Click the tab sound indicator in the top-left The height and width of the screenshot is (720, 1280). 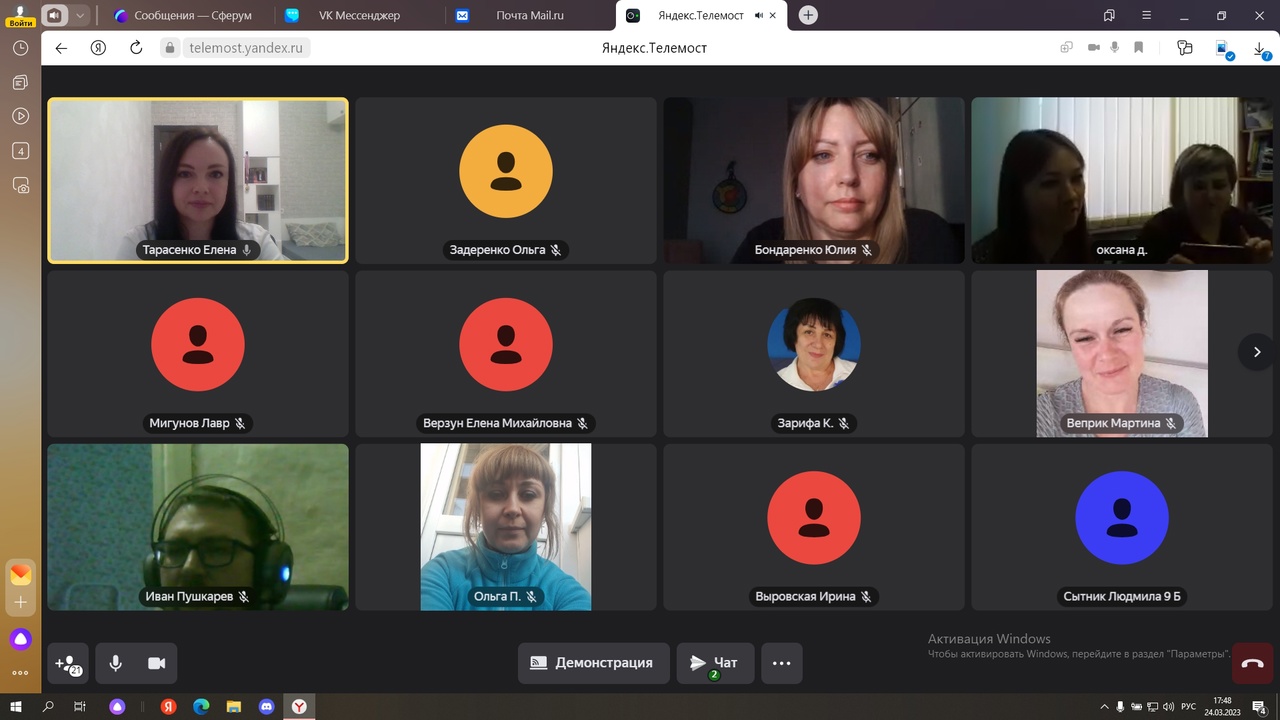click(54, 15)
